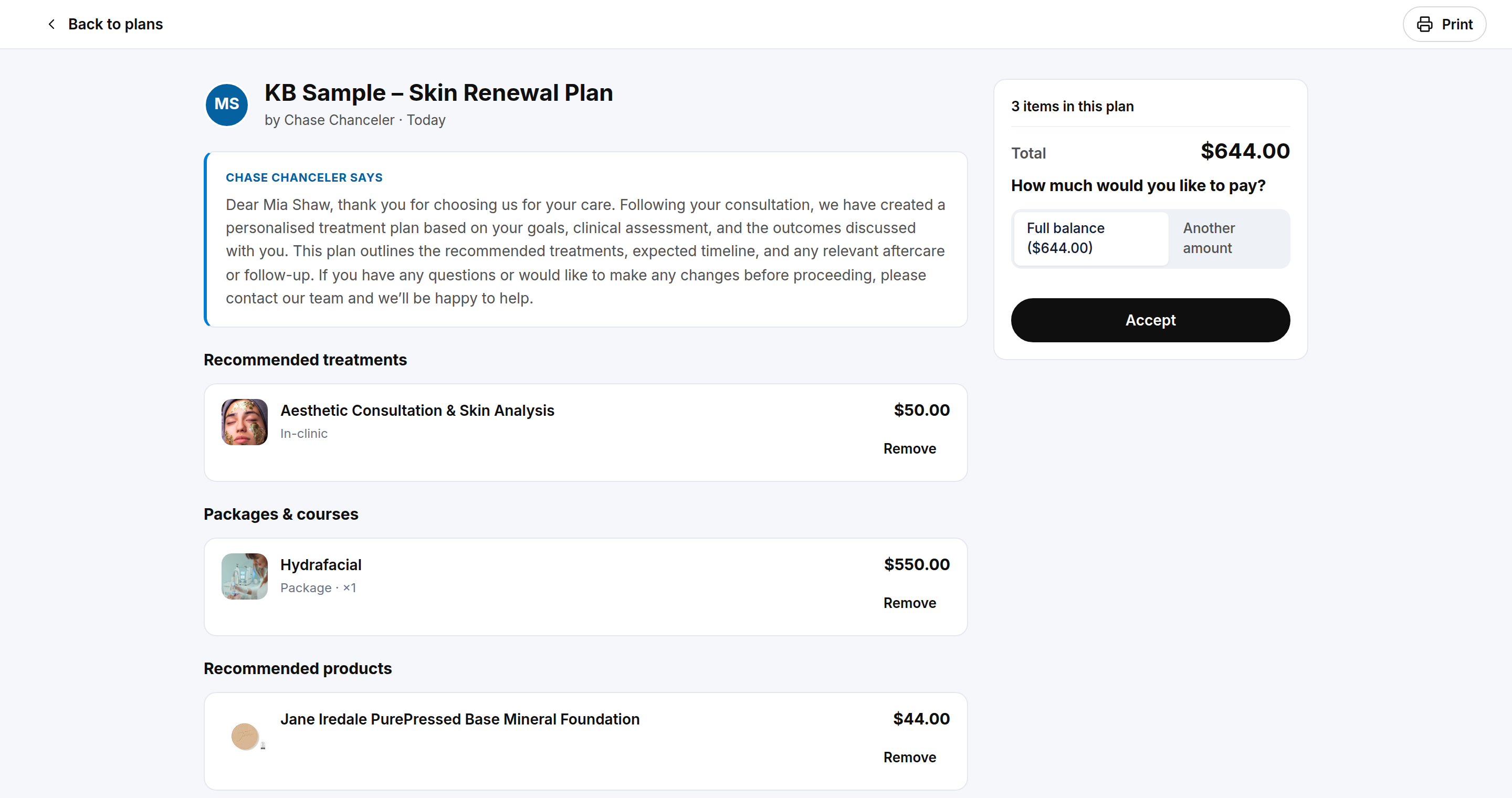This screenshot has width=1512, height=798.
Task: Click the $644.00 total amount
Action: 1245,151
